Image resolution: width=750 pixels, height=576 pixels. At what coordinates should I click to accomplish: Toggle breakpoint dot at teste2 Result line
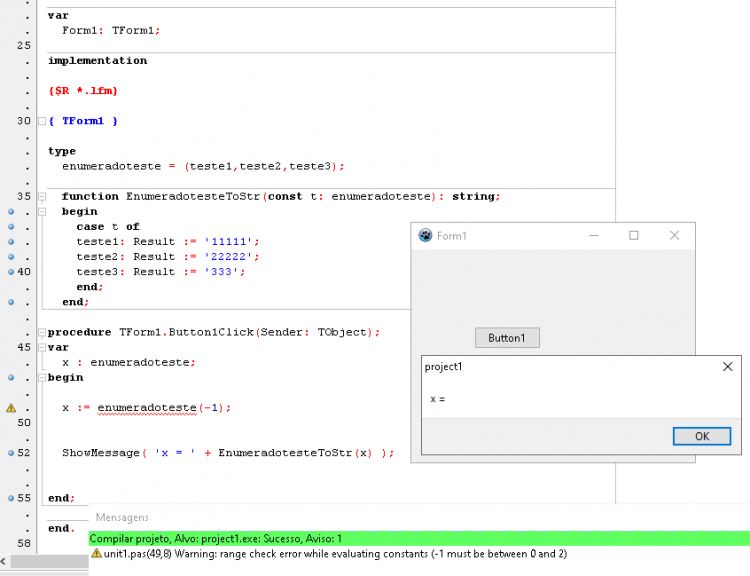point(11,257)
